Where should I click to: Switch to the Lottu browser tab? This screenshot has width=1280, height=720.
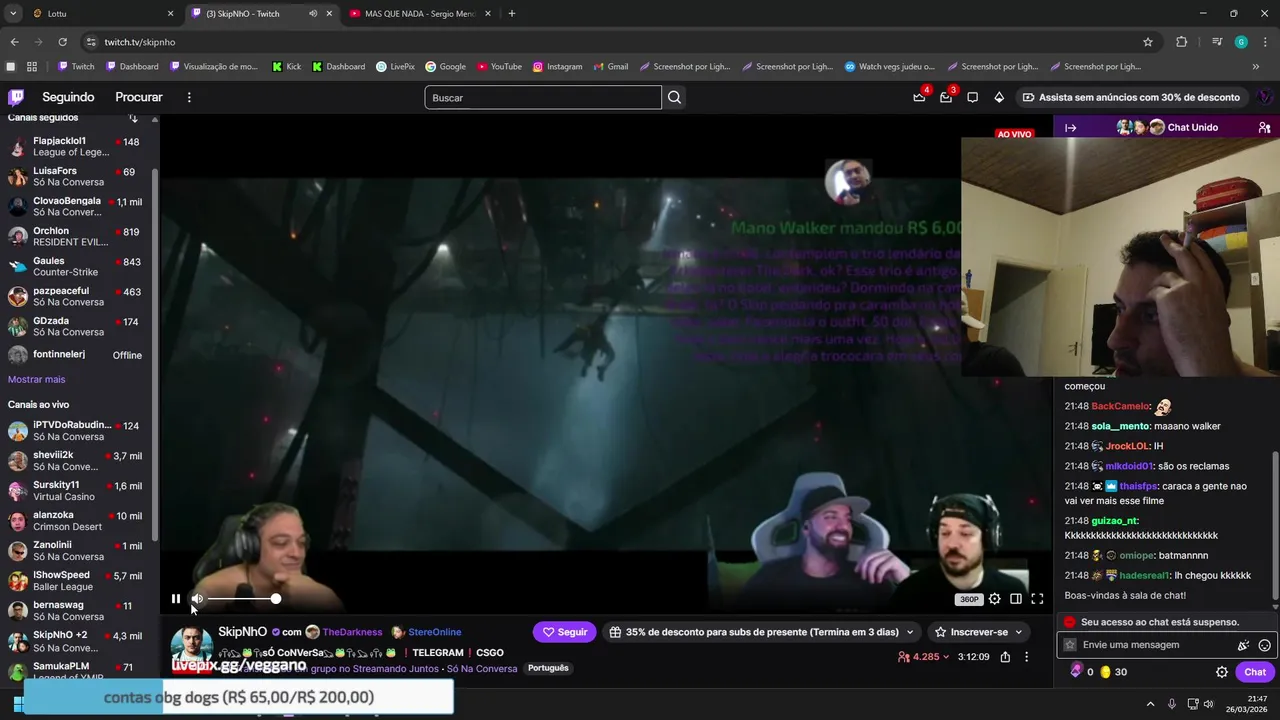pyautogui.click(x=103, y=14)
